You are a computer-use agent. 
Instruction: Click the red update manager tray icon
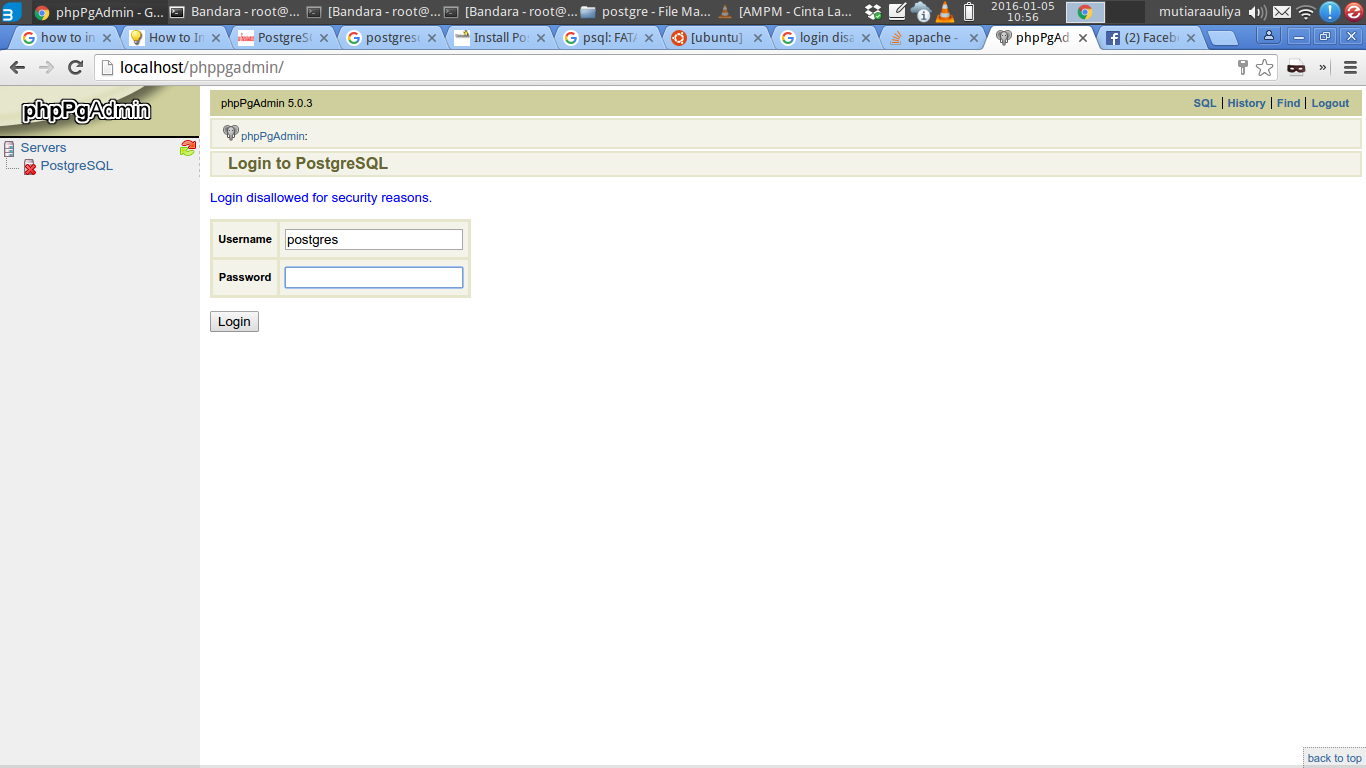1354,12
